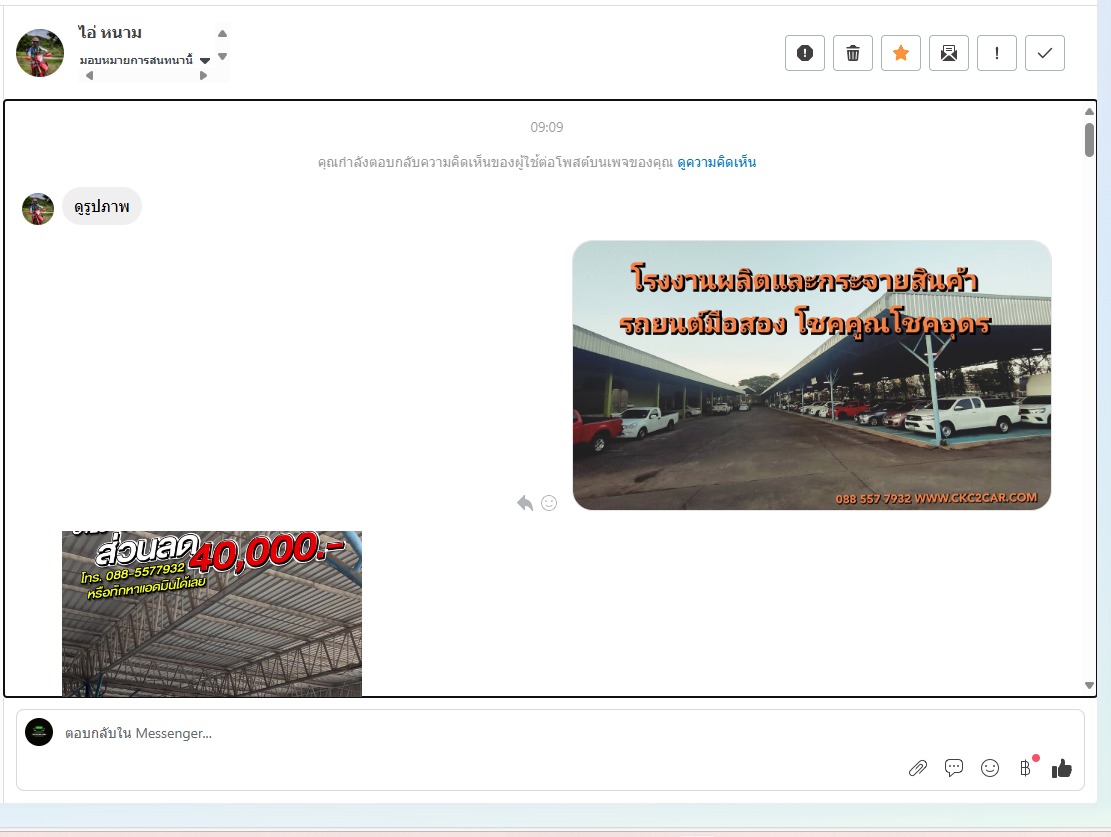Mark conversation unread with the envelope icon

click(x=949, y=53)
